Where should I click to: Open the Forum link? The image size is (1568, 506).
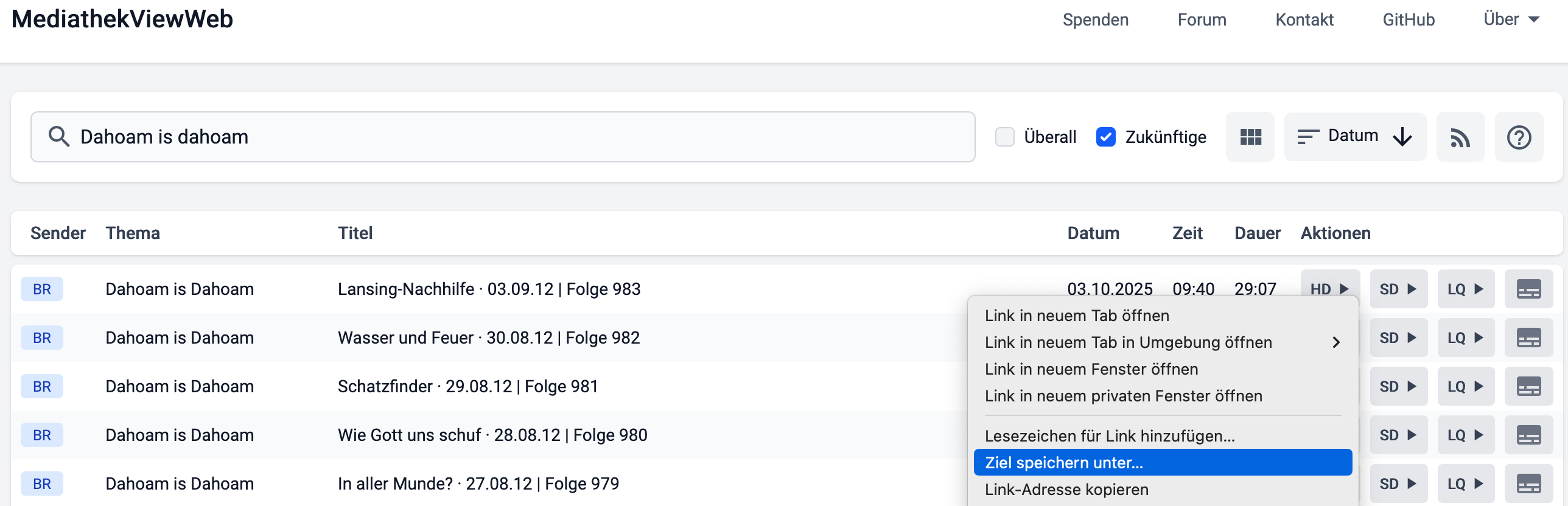[1202, 19]
